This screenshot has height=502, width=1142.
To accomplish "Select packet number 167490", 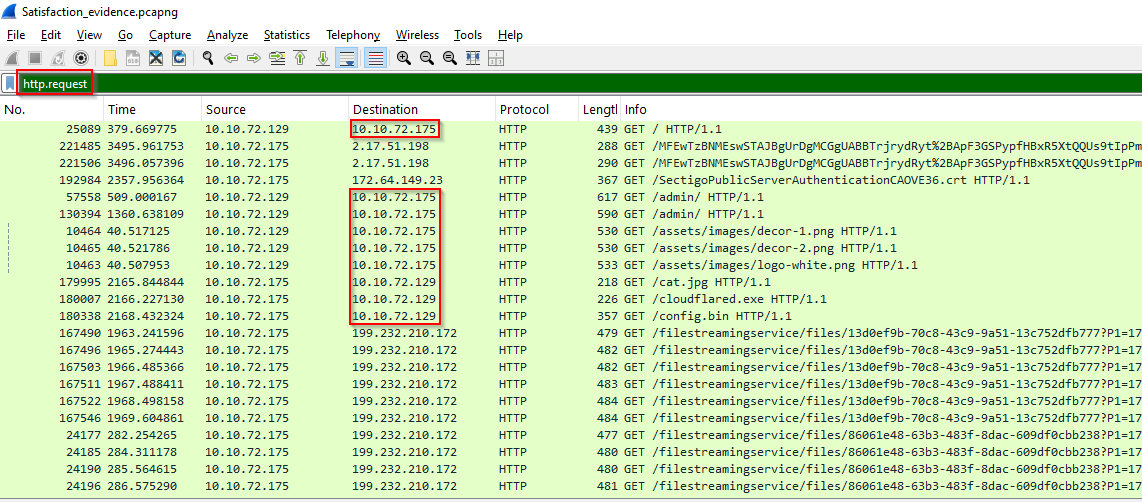I will pyautogui.click(x=571, y=333).
